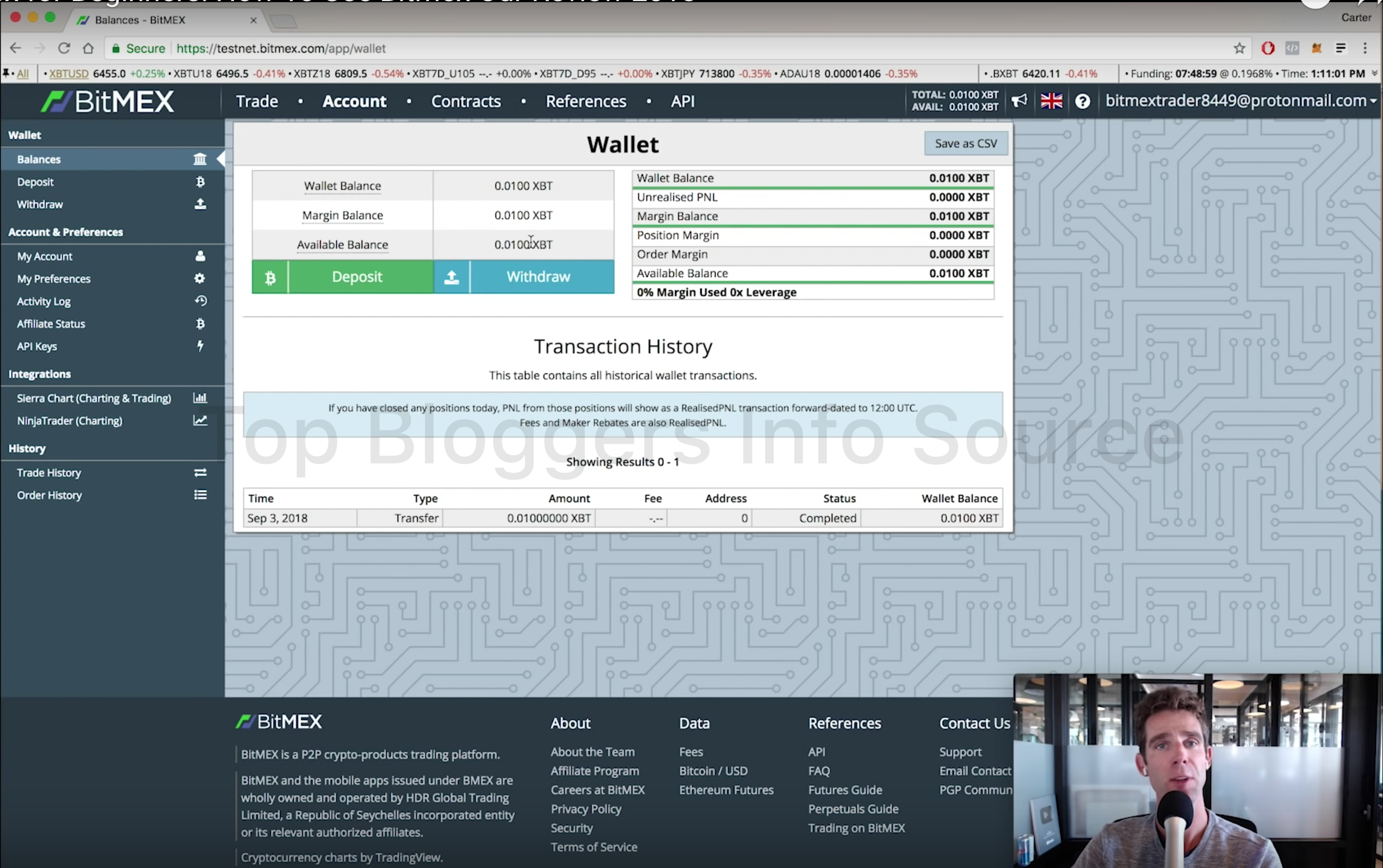Open the Trade menu
The width and height of the screenshot is (1383, 868).
[x=257, y=102]
